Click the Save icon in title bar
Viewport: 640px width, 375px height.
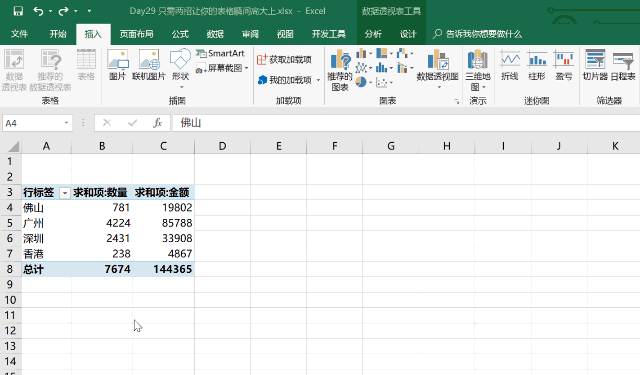pos(18,11)
